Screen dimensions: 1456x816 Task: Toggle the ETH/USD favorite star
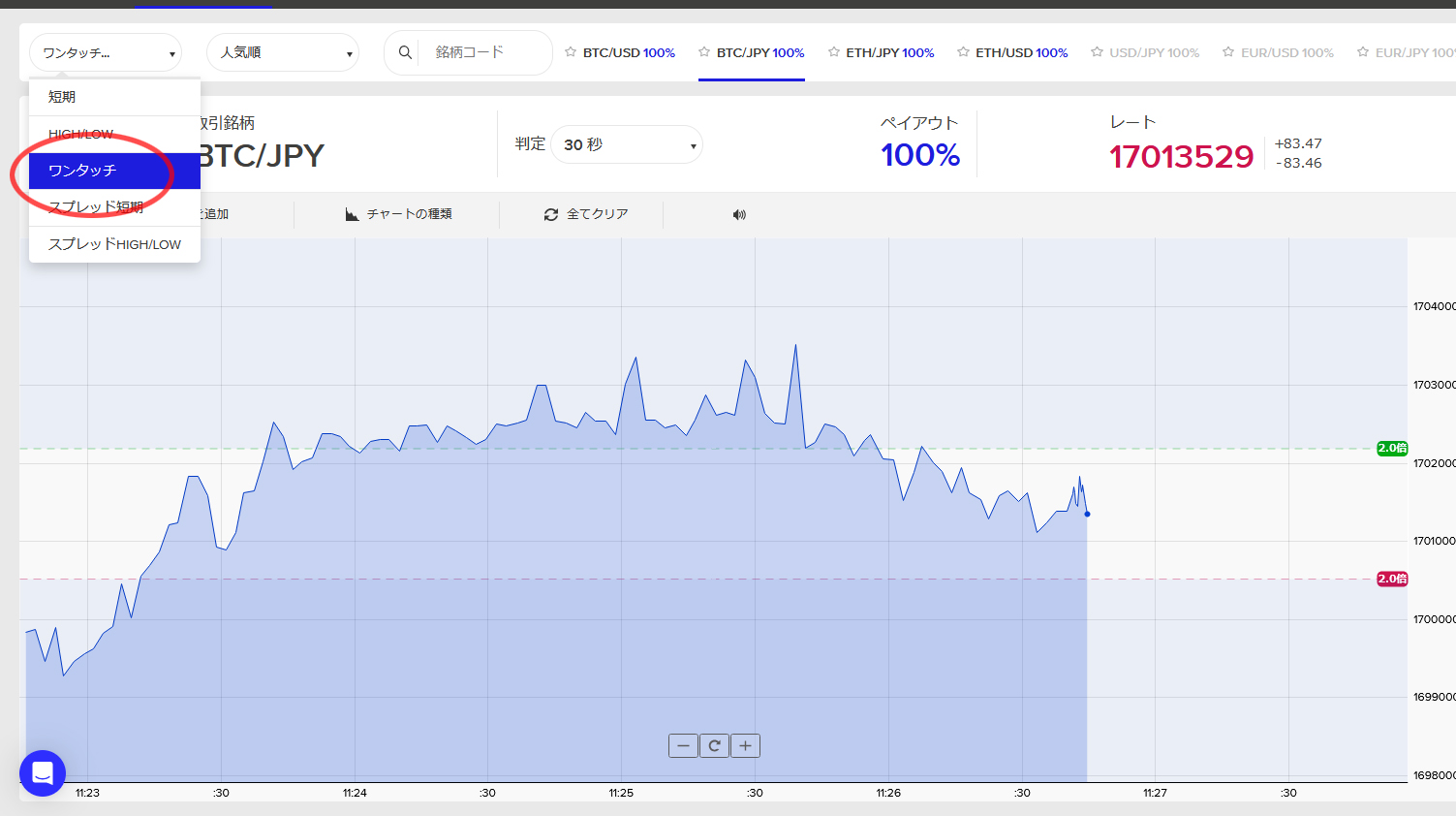point(963,52)
